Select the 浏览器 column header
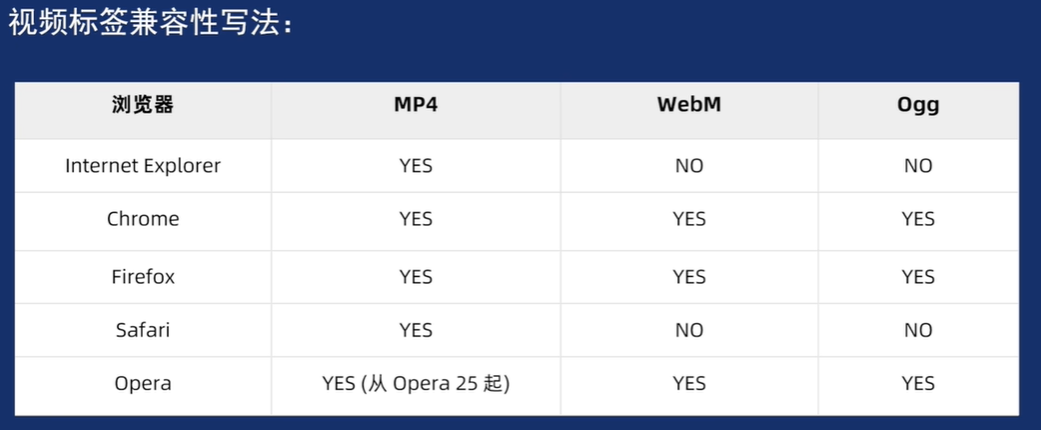The image size is (1041, 430). [143, 105]
